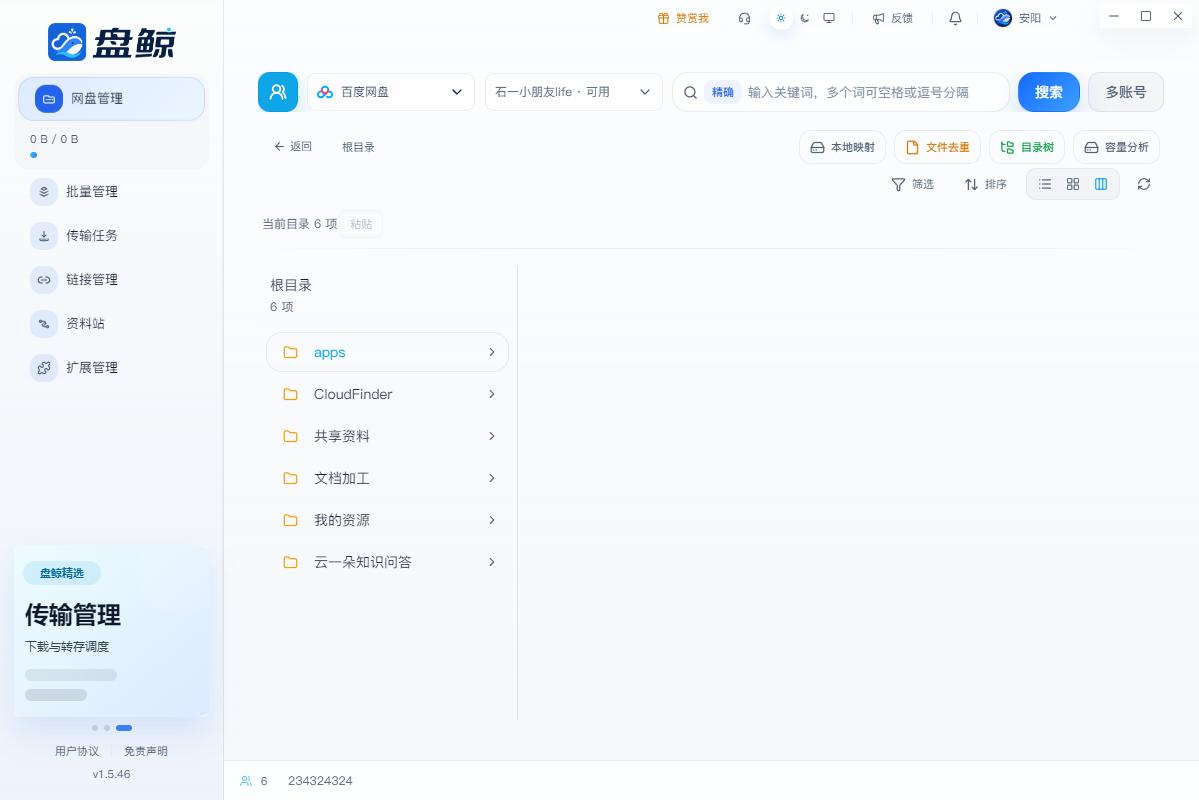Image resolution: width=1199 pixels, height=800 pixels.
Task: Select 网盘管理 in sidebar
Action: pyautogui.click(x=112, y=99)
